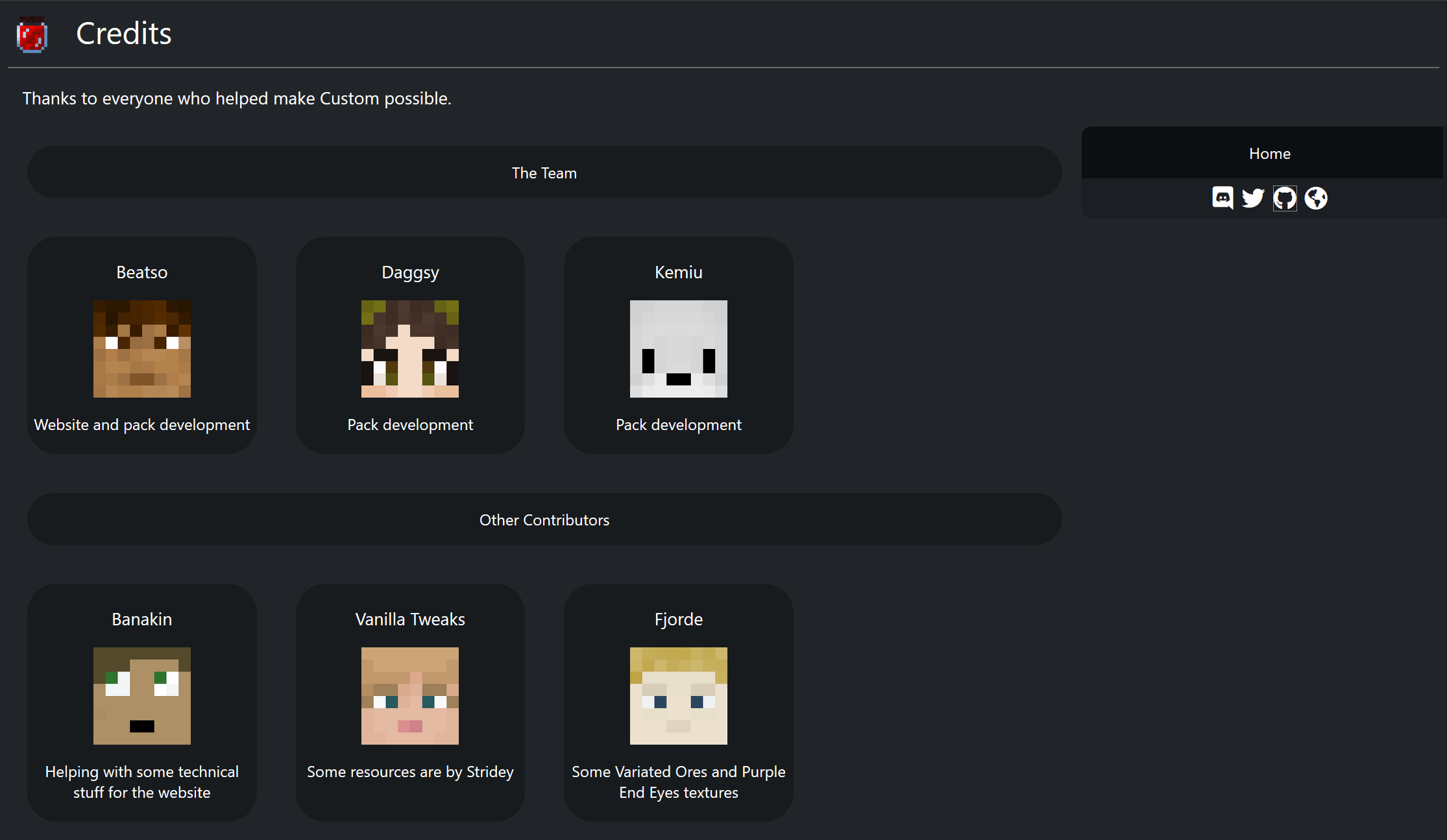This screenshot has width=1447, height=840.
Task: Click Kemiu's white player head avatar
Action: coord(678,349)
